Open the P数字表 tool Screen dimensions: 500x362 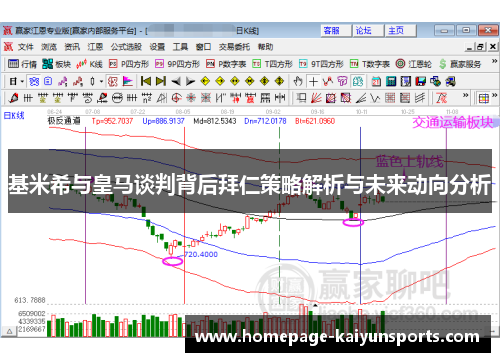[226, 64]
